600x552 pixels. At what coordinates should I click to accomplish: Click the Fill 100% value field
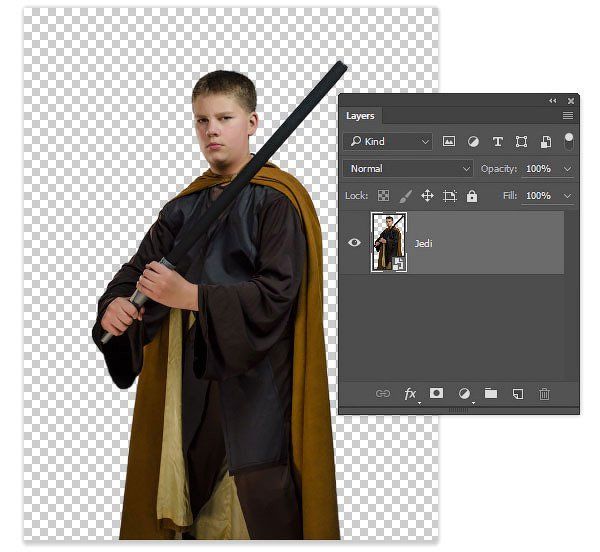tap(539, 196)
